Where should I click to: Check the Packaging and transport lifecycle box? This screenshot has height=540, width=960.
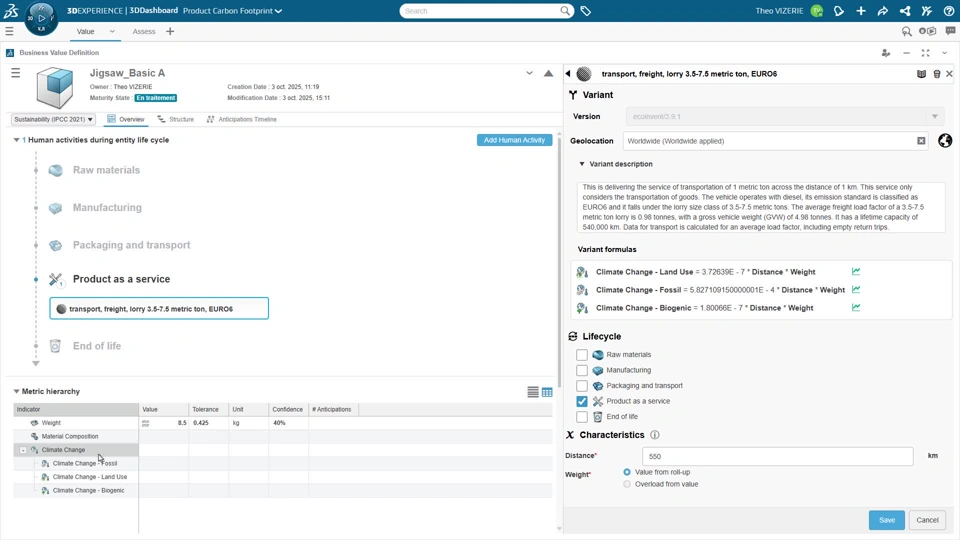coord(582,386)
